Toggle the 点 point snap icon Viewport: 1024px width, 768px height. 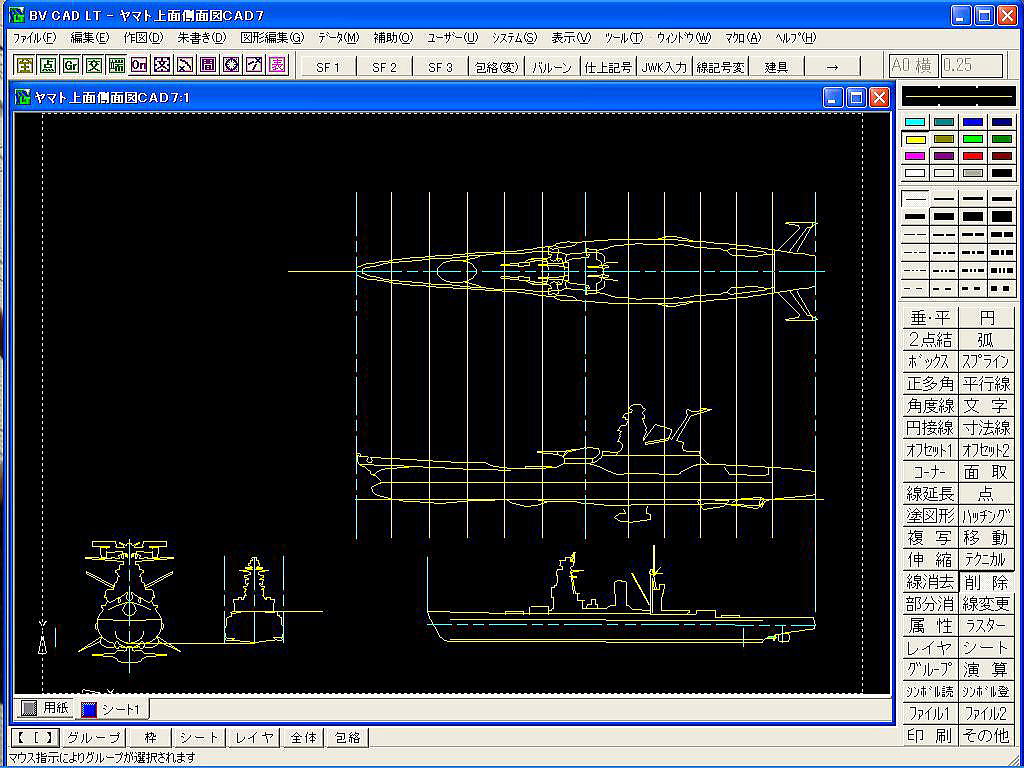[x=48, y=65]
